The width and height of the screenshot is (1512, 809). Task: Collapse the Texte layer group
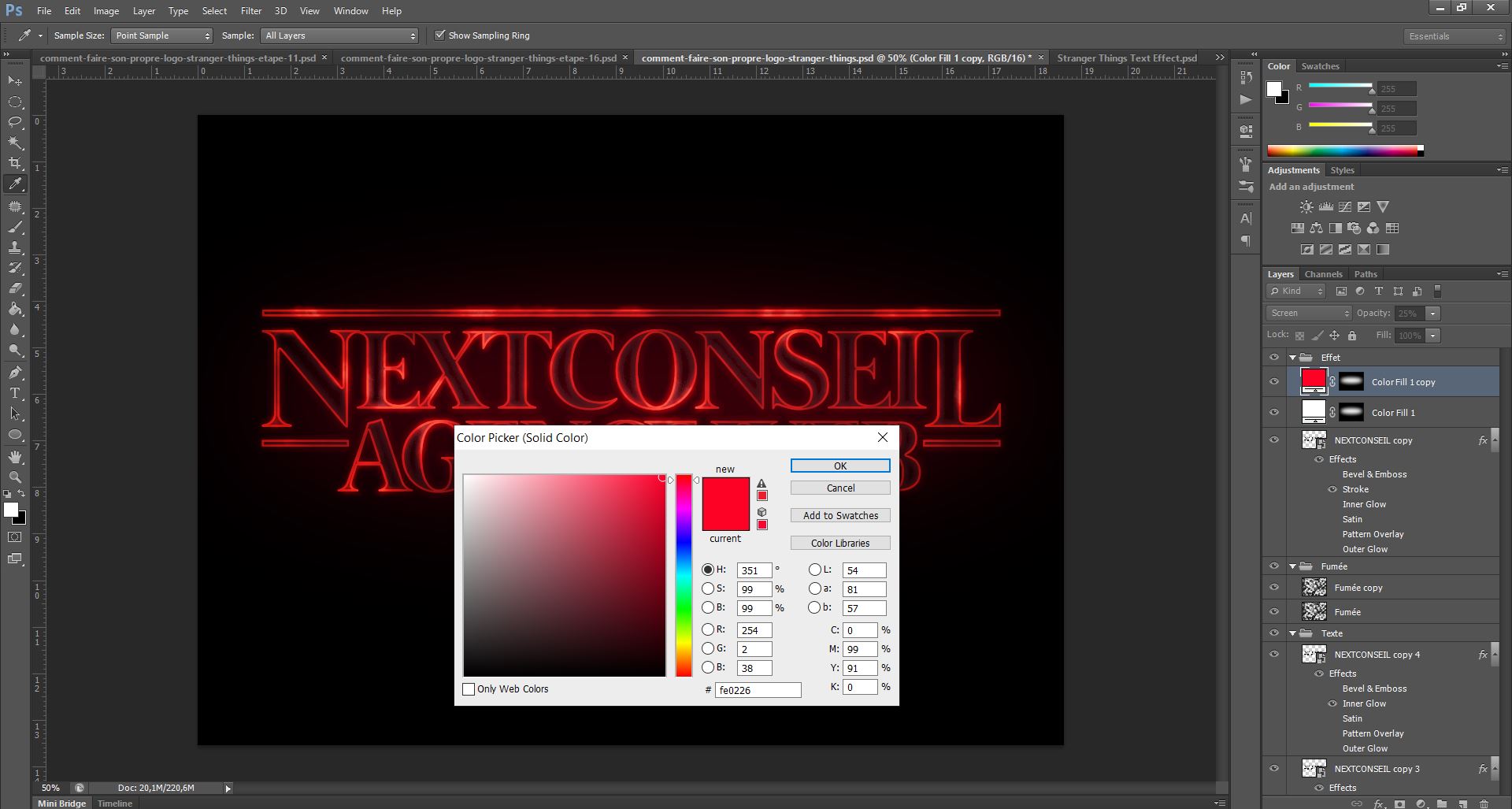(x=1292, y=633)
